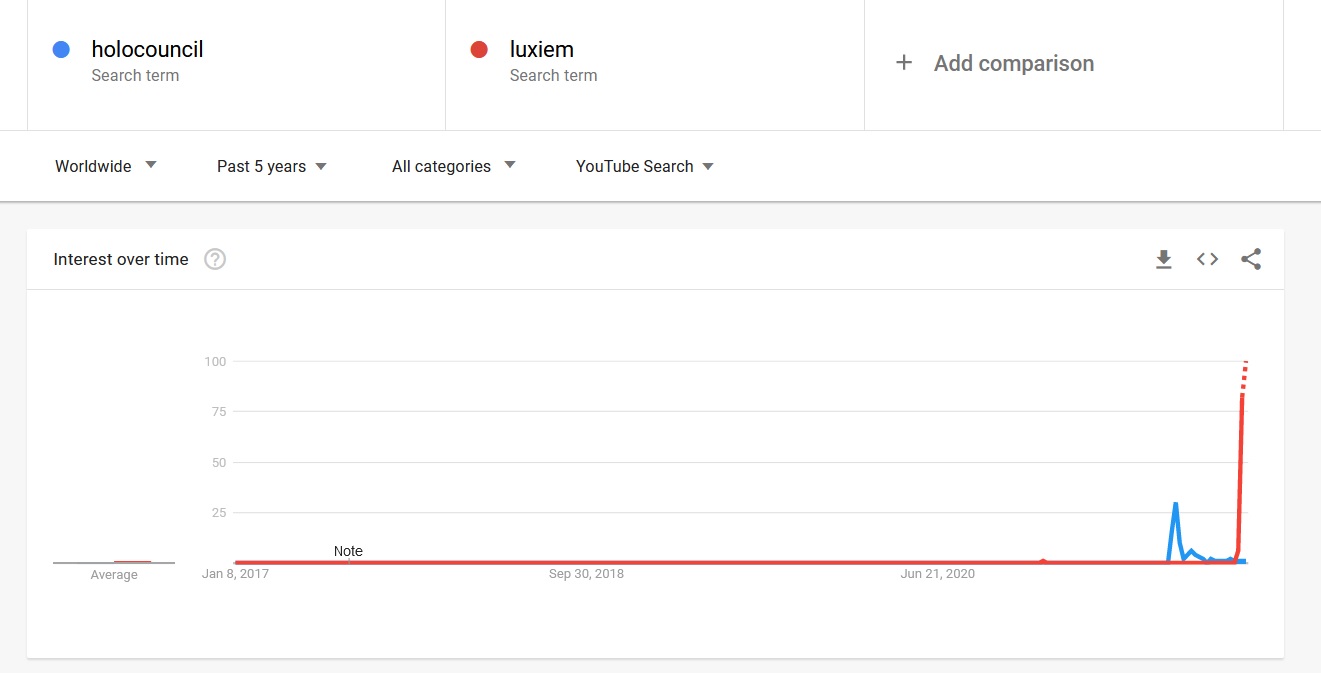Share the Interest over time chart
Viewport: 1321px width, 673px height.
click(1251, 260)
